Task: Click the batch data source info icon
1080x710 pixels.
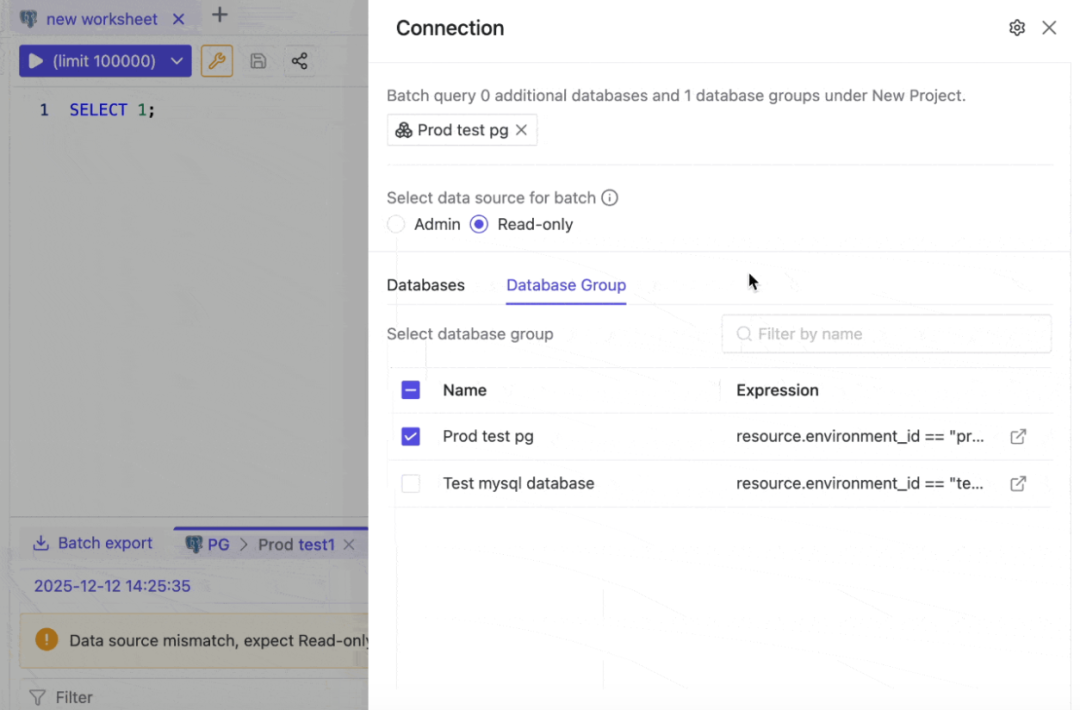Action: click(x=610, y=198)
